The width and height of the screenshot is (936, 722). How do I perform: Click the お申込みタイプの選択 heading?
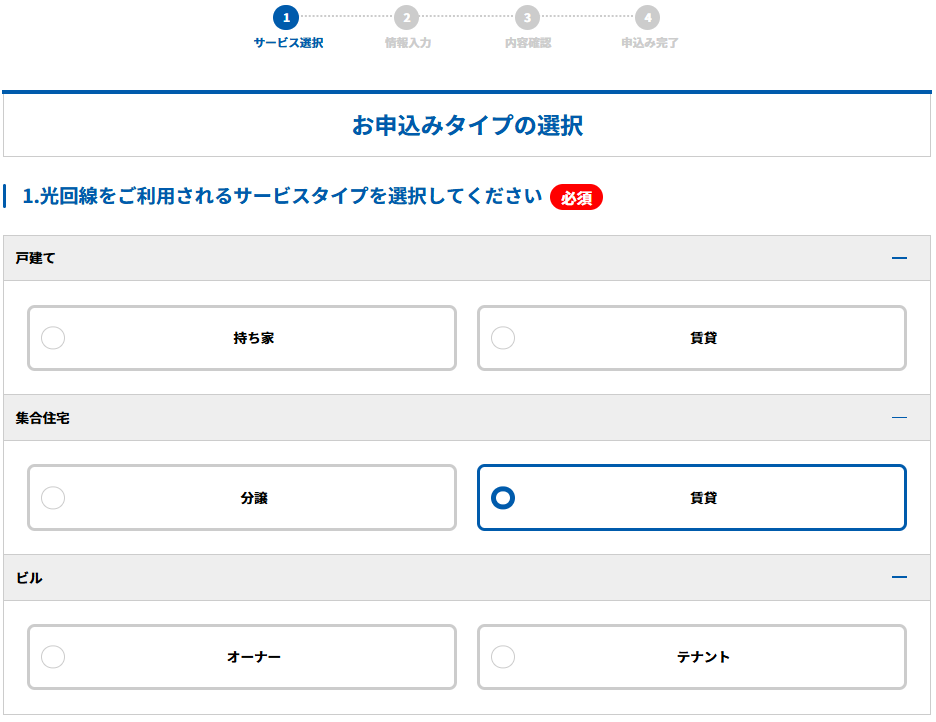(x=467, y=125)
